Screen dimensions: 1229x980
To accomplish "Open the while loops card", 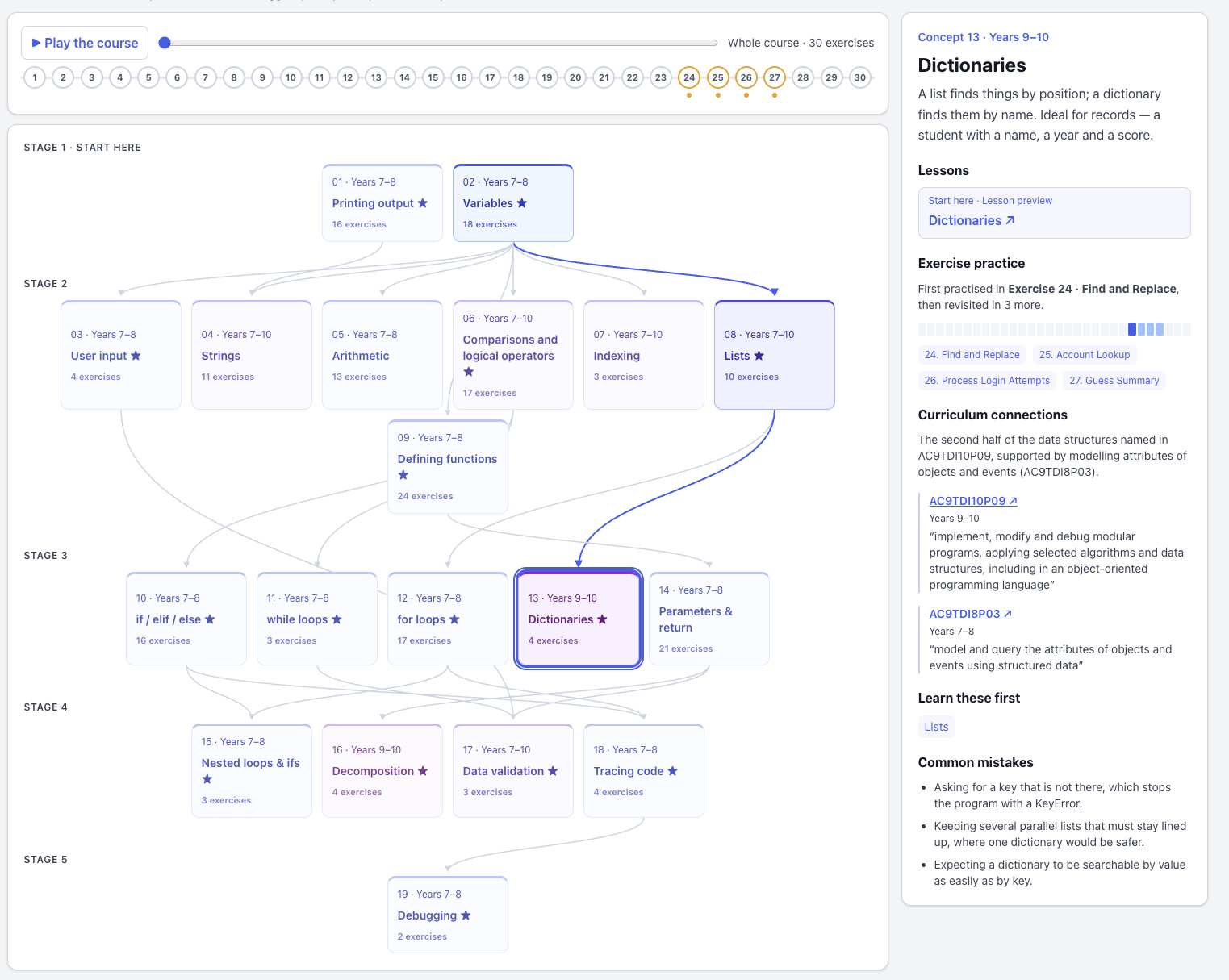I will 317,619.
